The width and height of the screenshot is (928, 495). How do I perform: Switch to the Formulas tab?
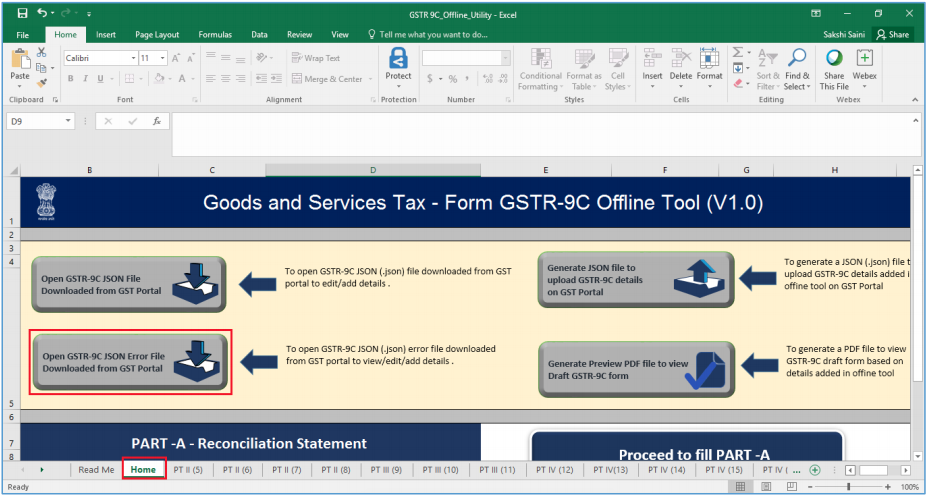[x=215, y=34]
